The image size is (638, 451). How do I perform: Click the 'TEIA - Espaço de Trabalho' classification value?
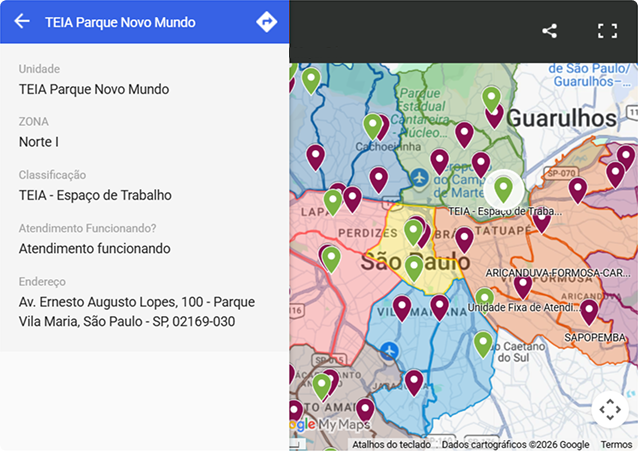[x=95, y=195]
